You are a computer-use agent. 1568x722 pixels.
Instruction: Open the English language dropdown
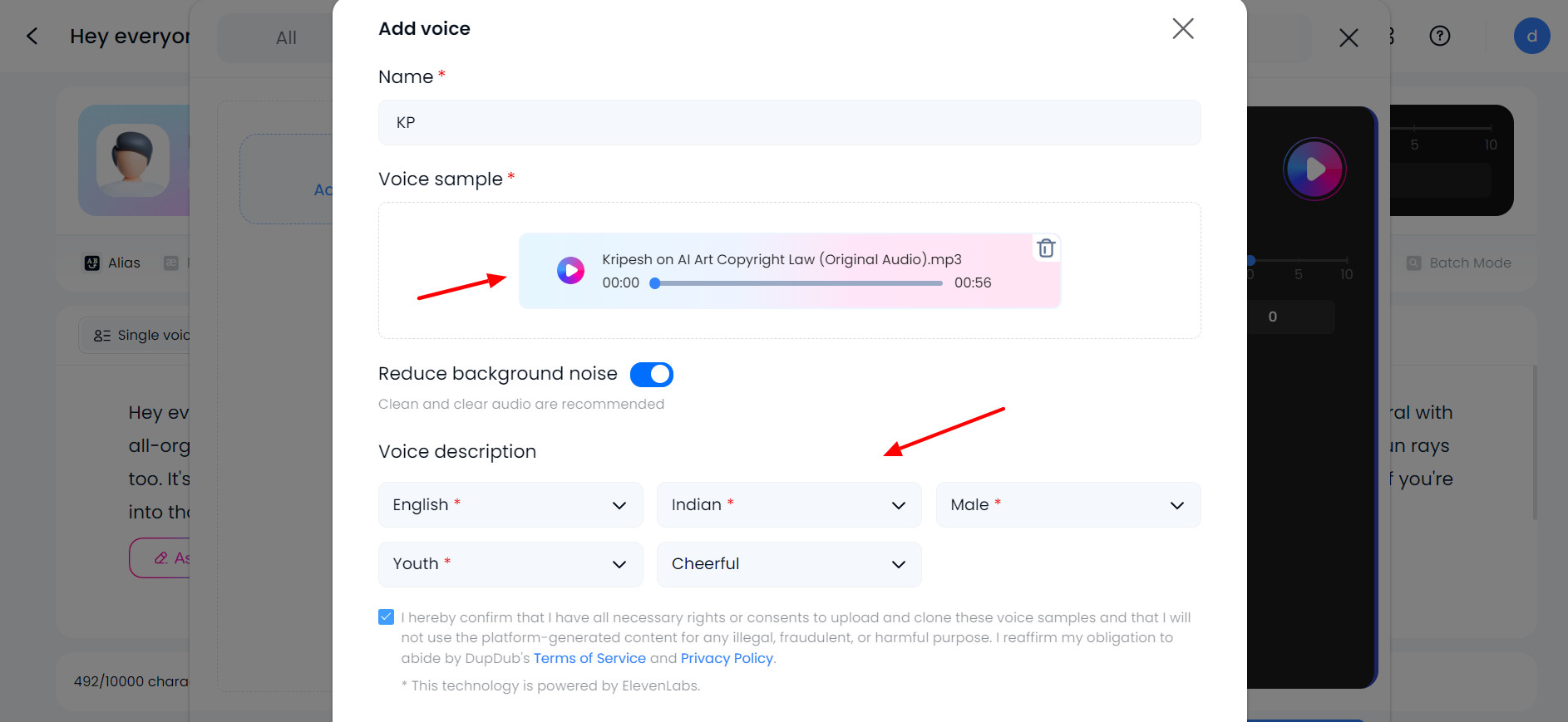coord(510,505)
